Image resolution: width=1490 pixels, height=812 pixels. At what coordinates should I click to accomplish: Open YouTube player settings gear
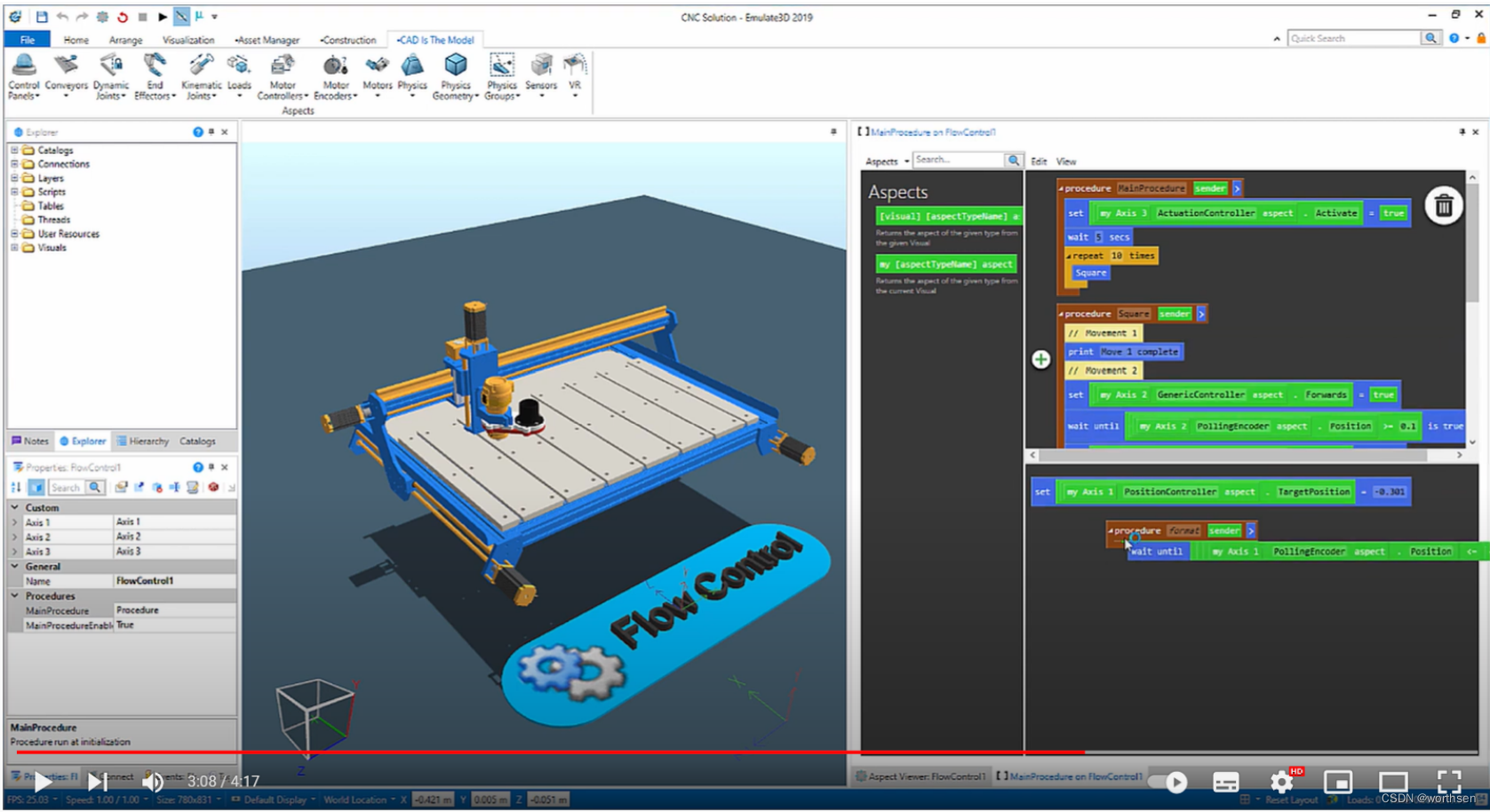[1281, 782]
